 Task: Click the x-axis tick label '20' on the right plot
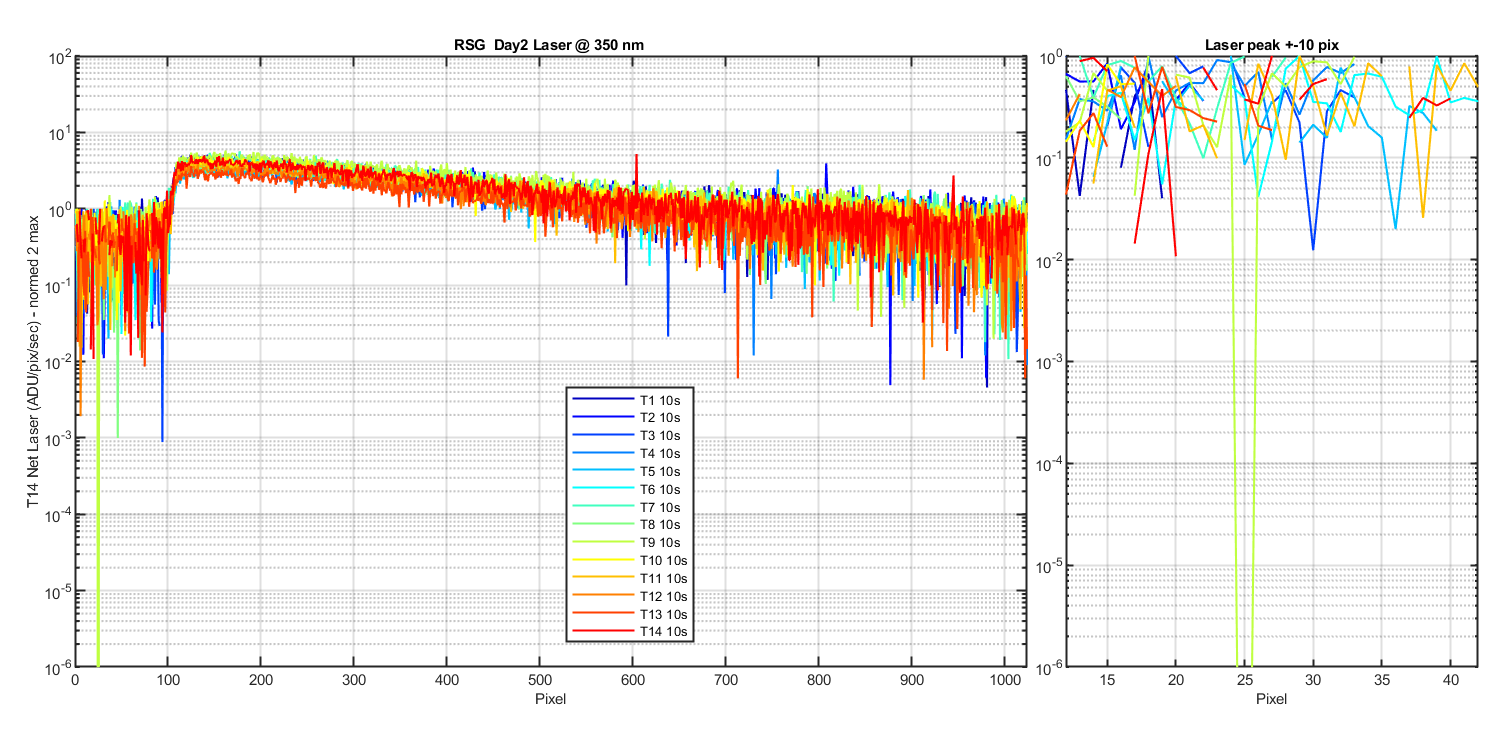1176,680
